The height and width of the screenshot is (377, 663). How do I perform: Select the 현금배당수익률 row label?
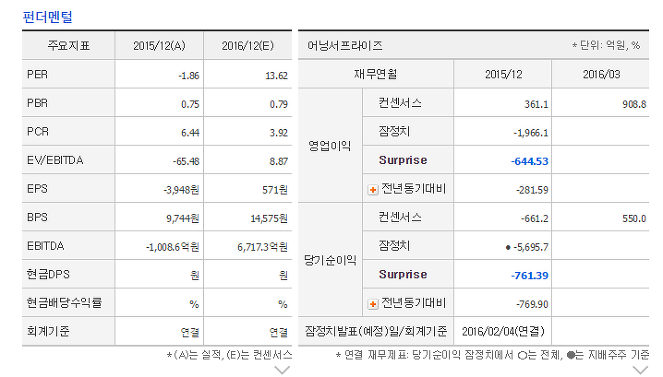64,303
